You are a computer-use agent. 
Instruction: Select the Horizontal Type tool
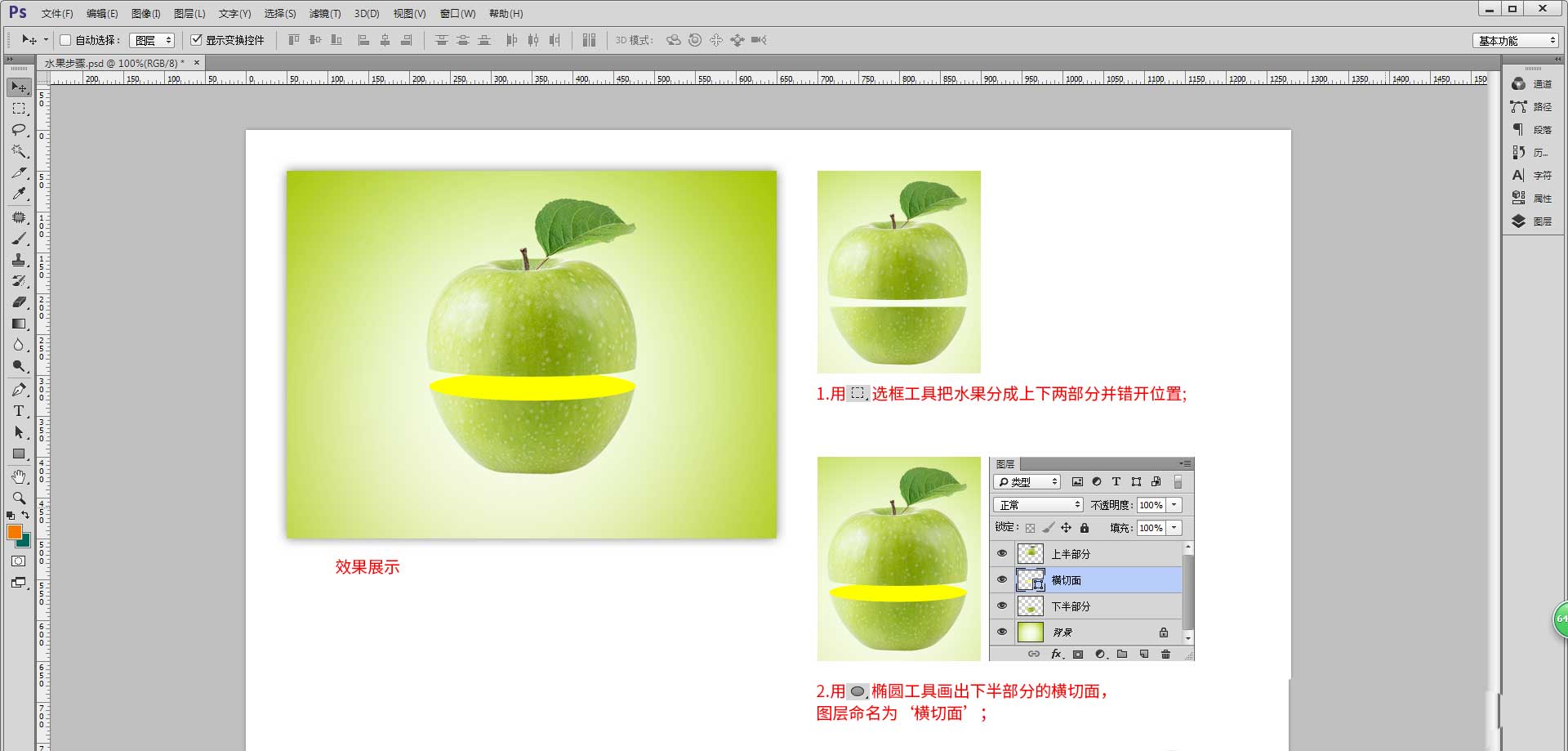coord(19,411)
